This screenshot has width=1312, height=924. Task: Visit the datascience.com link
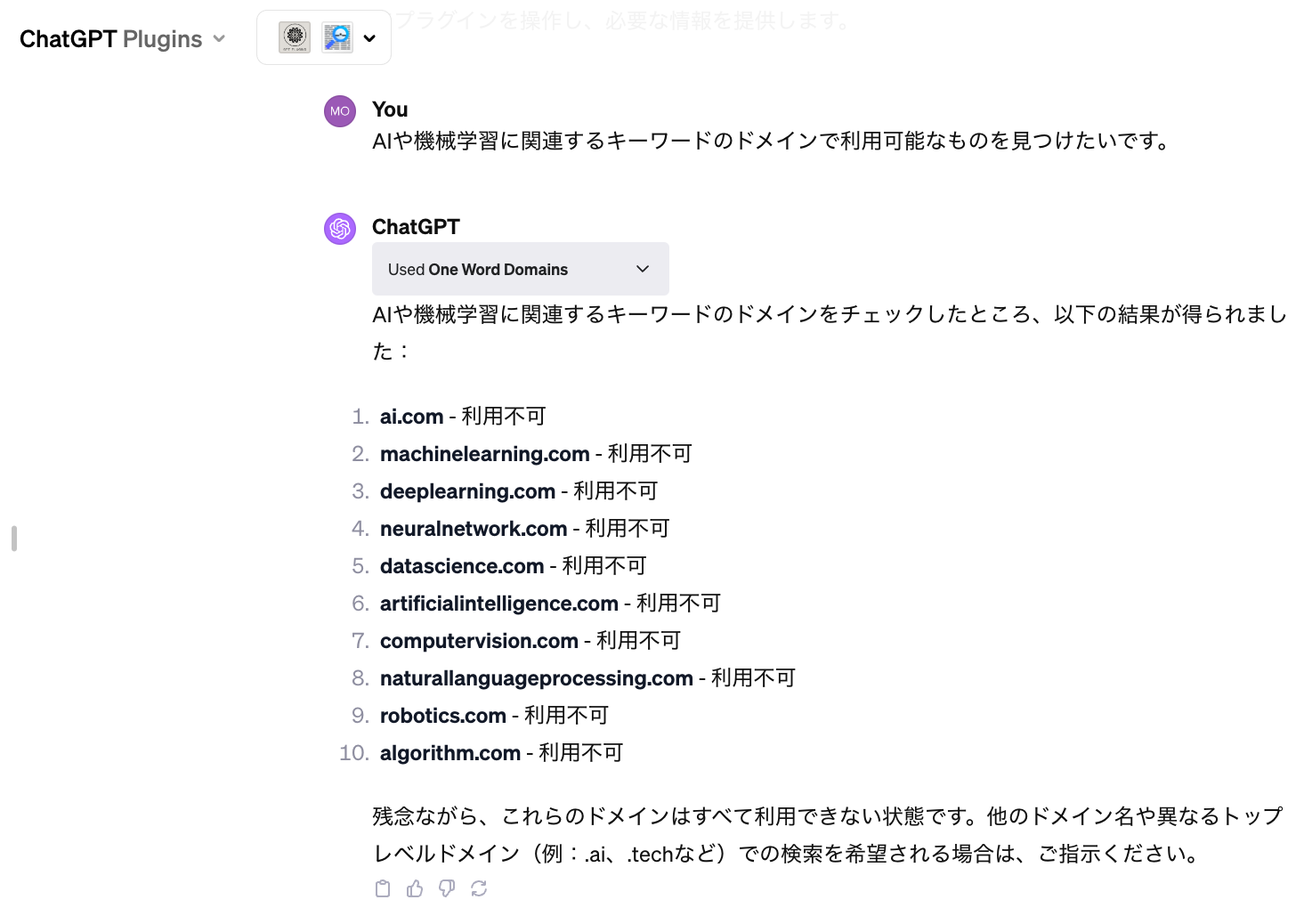coord(461,566)
